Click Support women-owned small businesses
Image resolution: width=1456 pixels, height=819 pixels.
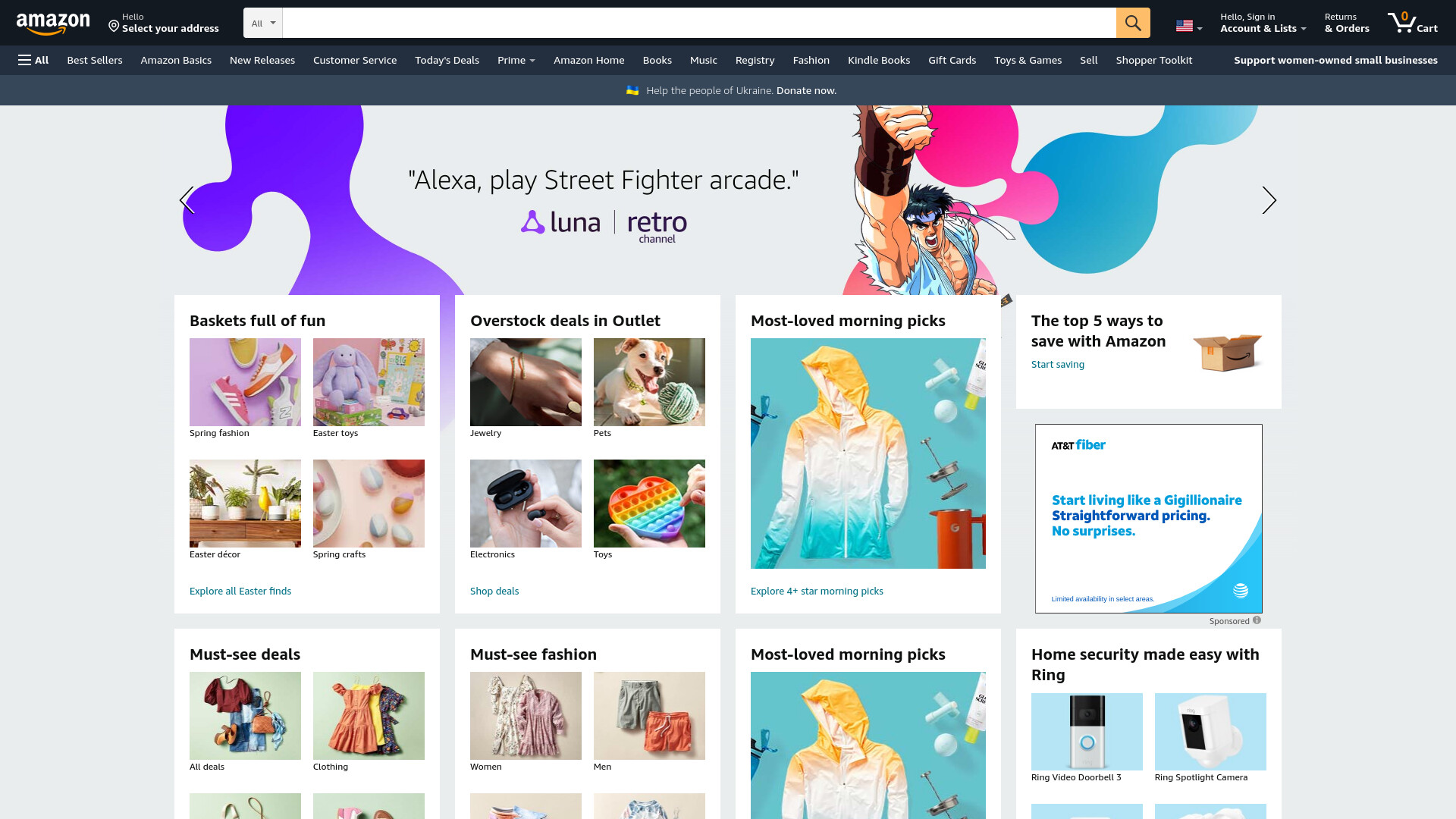tap(1335, 60)
